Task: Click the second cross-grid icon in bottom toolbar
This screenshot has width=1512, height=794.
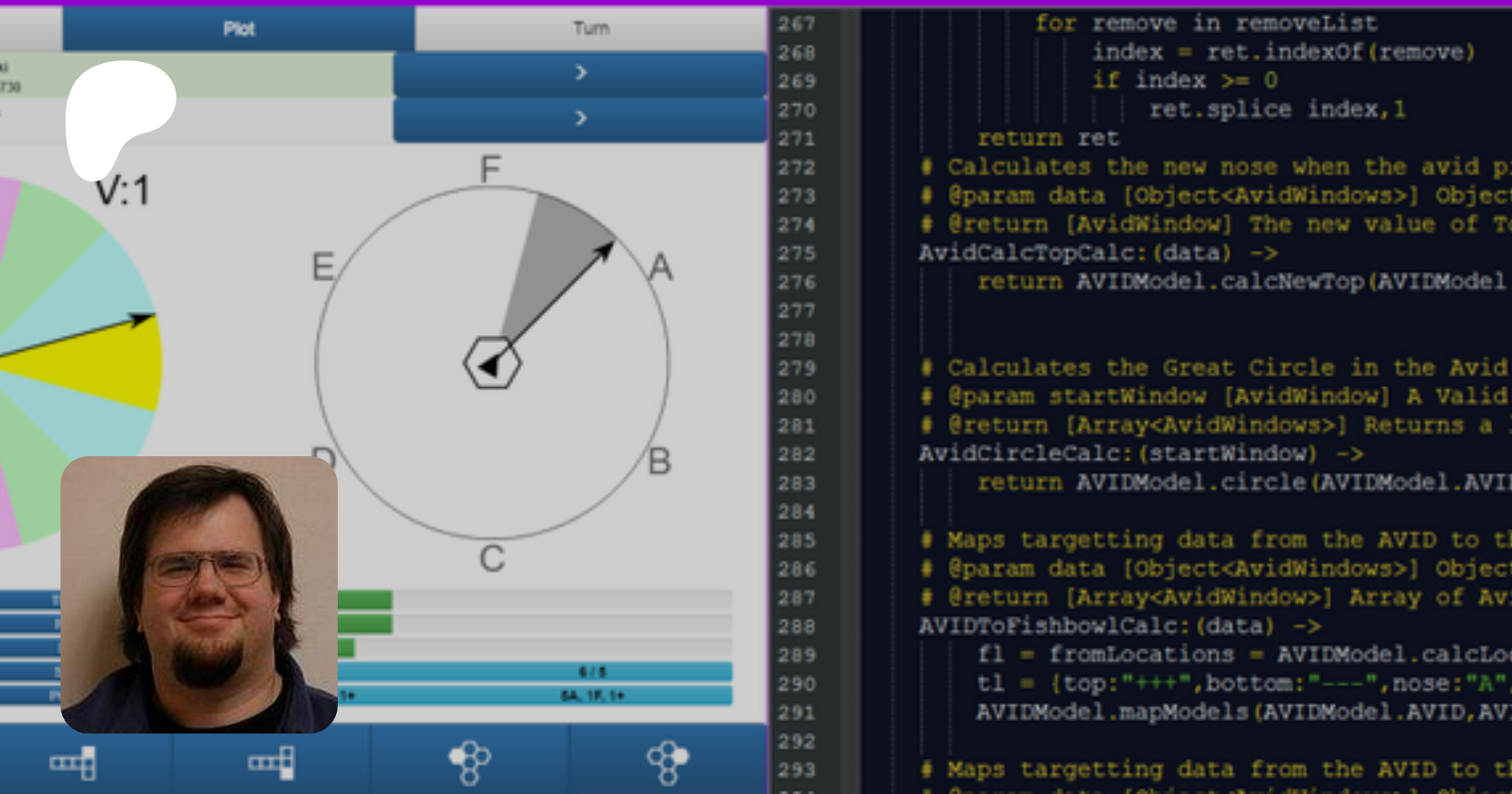Action: click(272, 763)
